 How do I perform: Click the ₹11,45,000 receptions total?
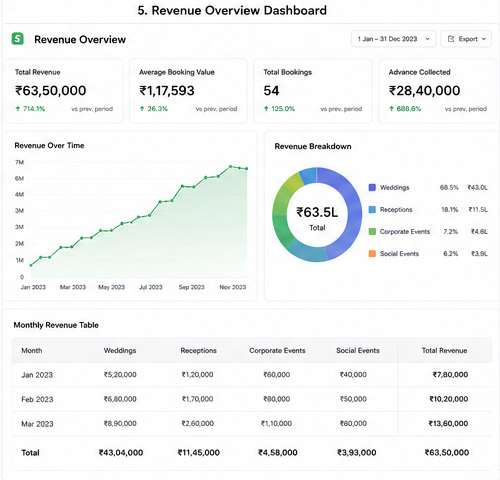[x=198, y=453]
